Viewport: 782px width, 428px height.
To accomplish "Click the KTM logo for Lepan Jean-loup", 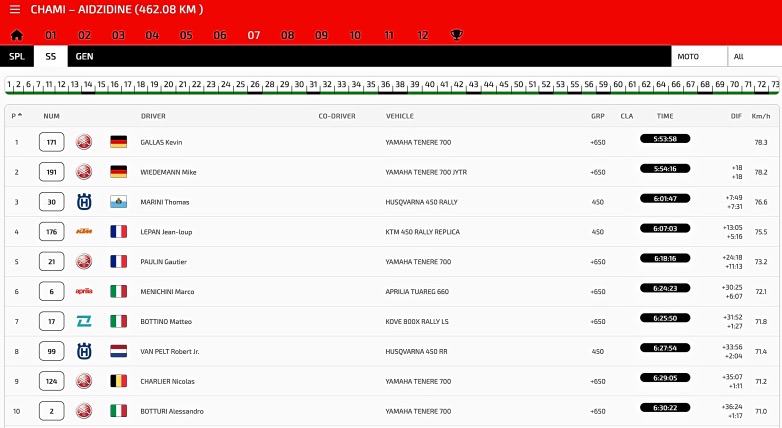I will tap(84, 232).
